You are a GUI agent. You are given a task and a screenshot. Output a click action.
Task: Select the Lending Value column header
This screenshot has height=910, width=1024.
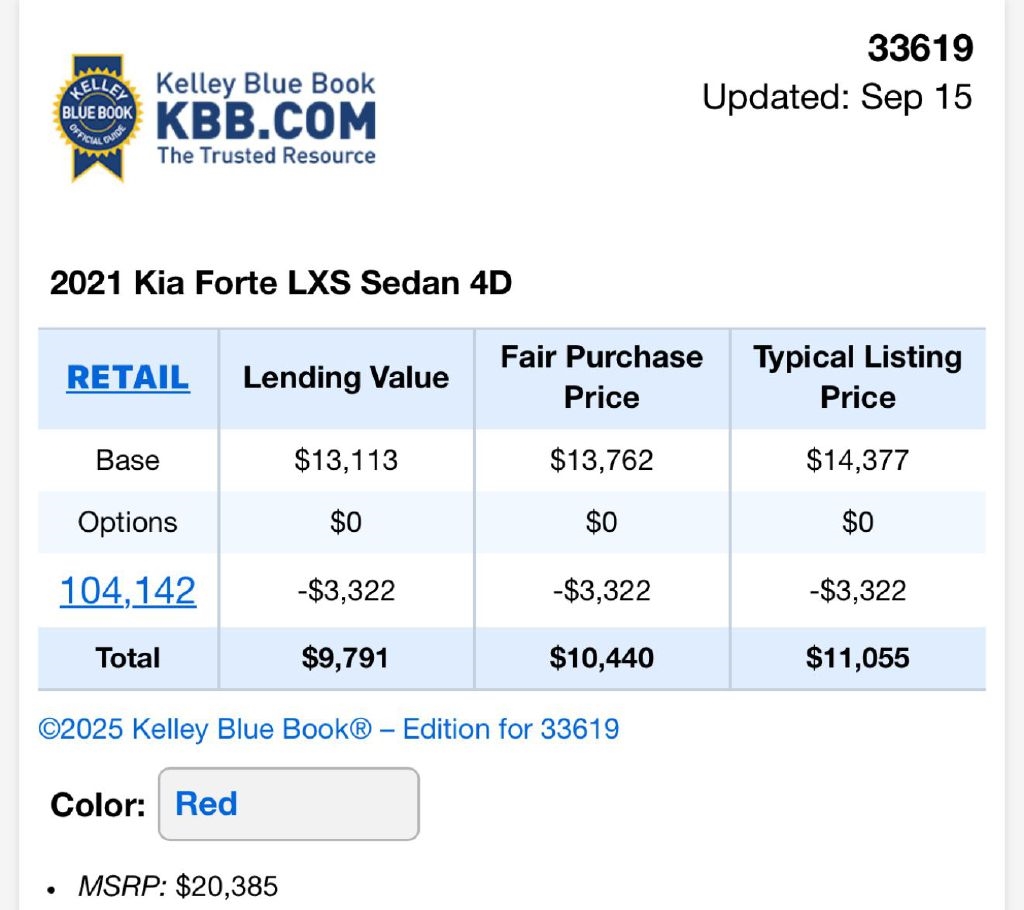coord(346,377)
